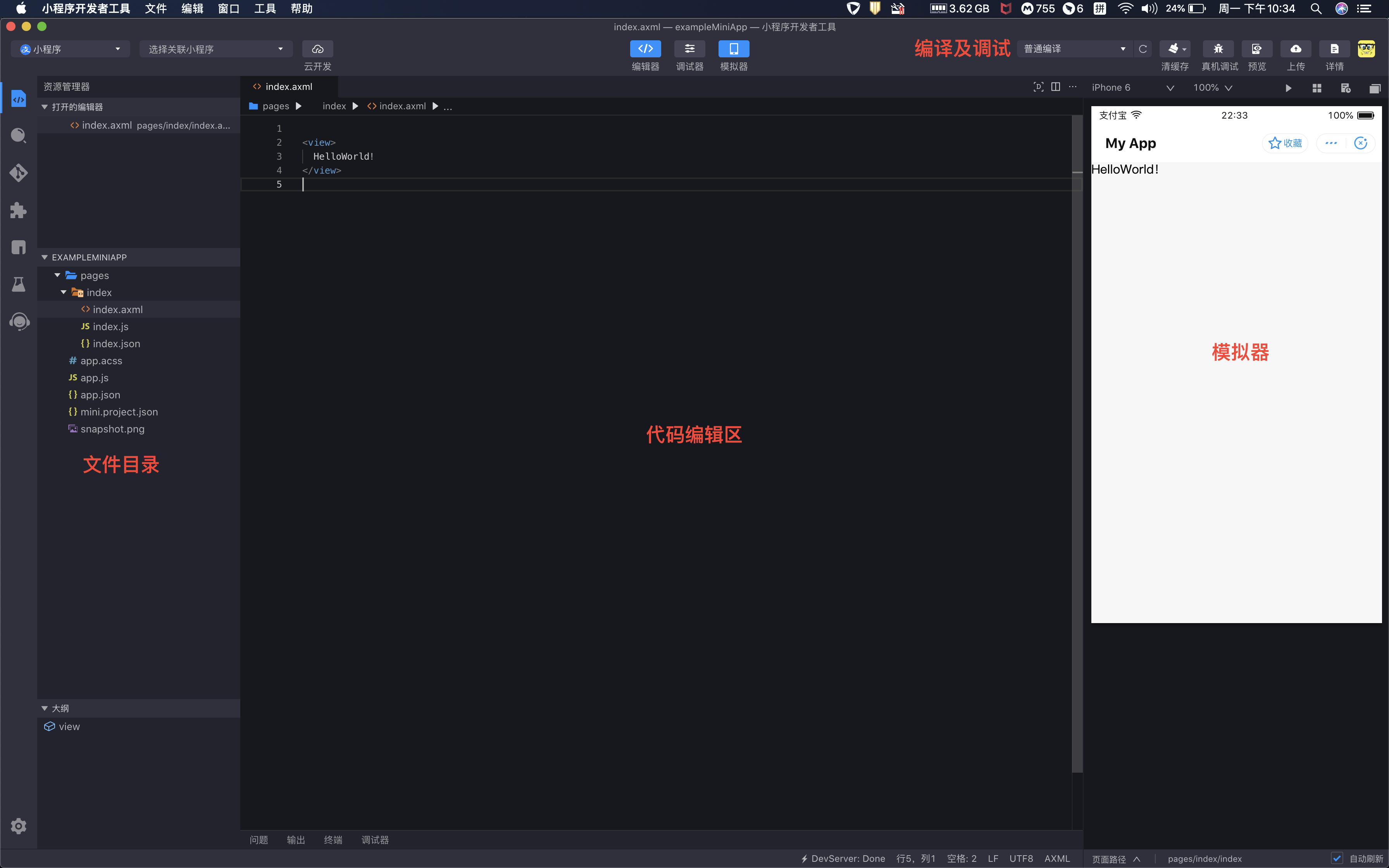Open the extensions puzzle icon in sidebar
The height and width of the screenshot is (868, 1389).
pyautogui.click(x=18, y=210)
